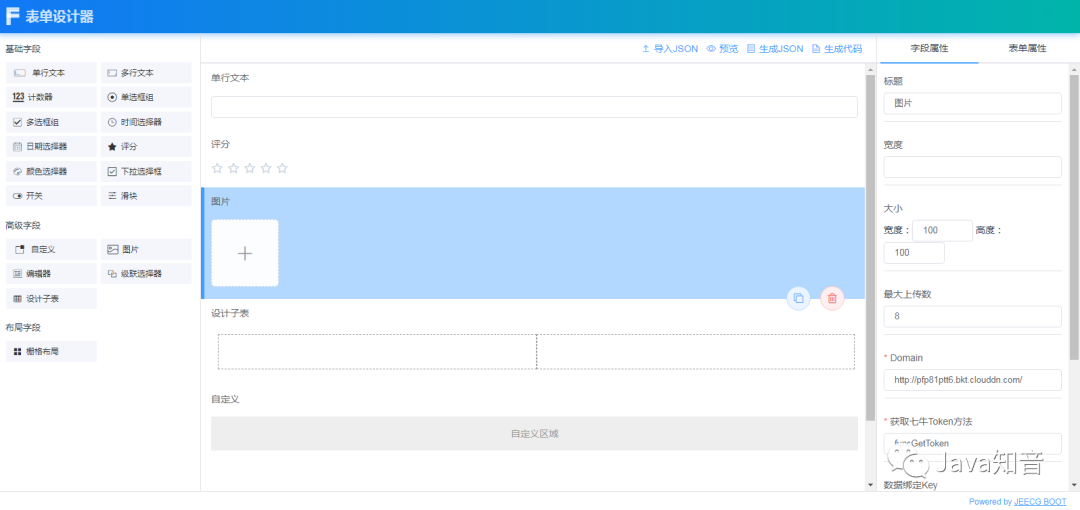This screenshot has width=1080, height=510.
Task: Click the 高度 100 input
Action: tap(914, 252)
